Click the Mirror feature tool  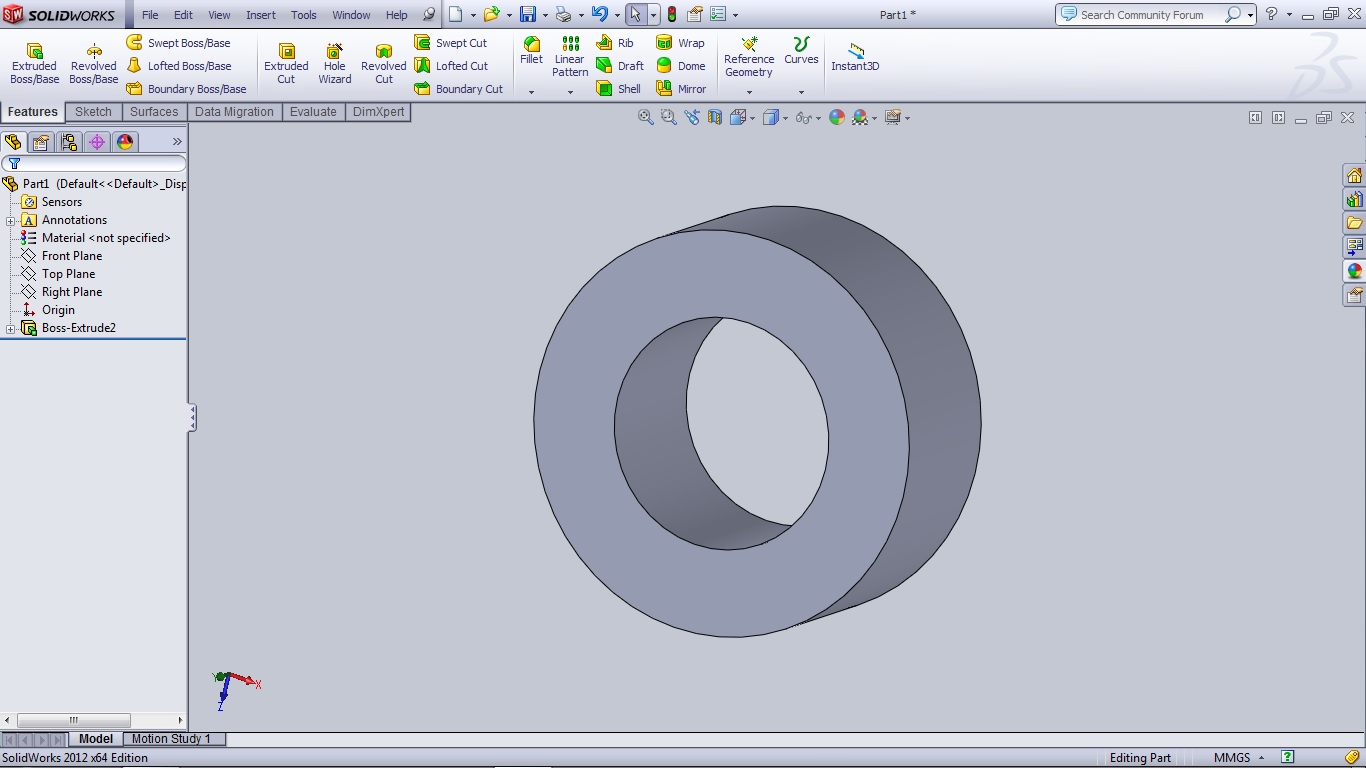pos(681,89)
